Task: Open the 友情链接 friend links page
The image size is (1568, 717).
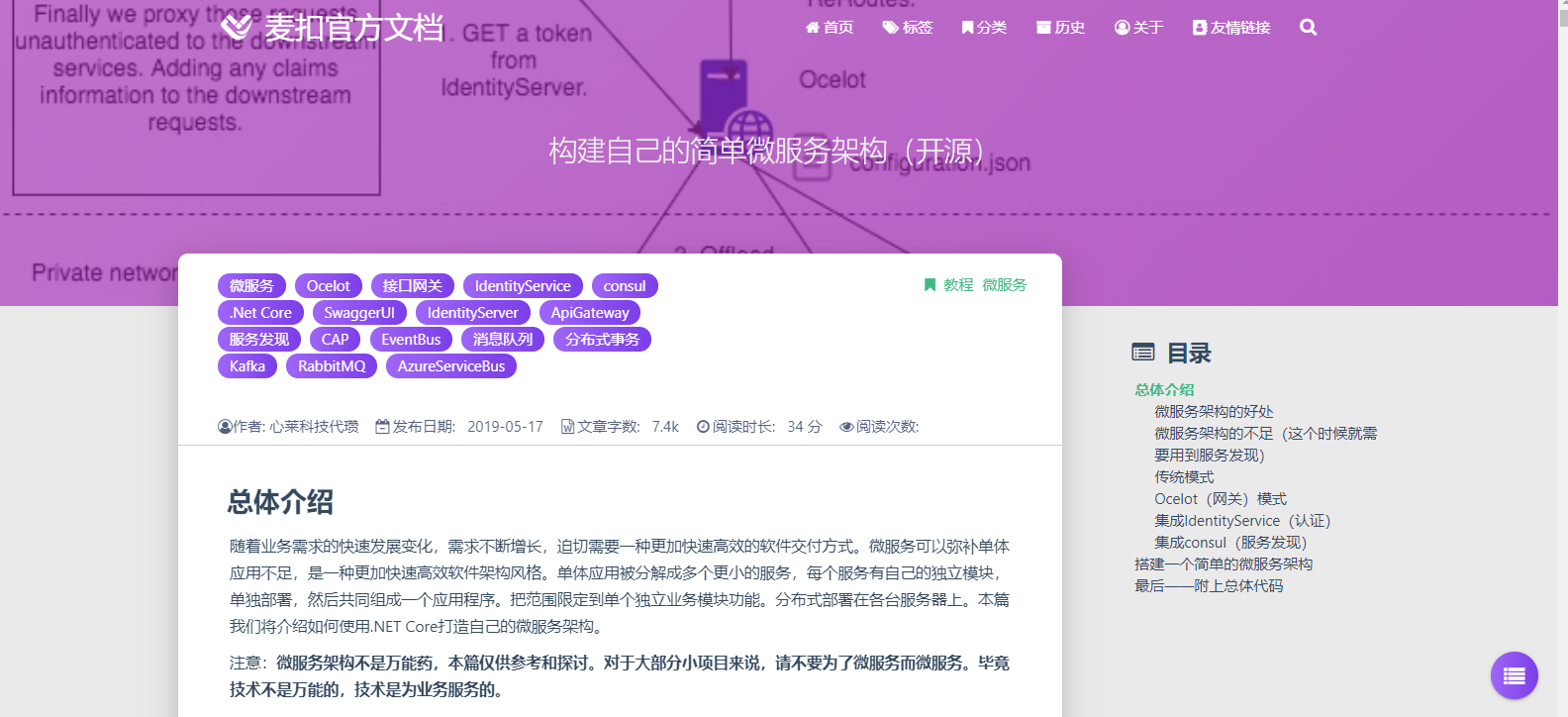Action: click(1231, 28)
